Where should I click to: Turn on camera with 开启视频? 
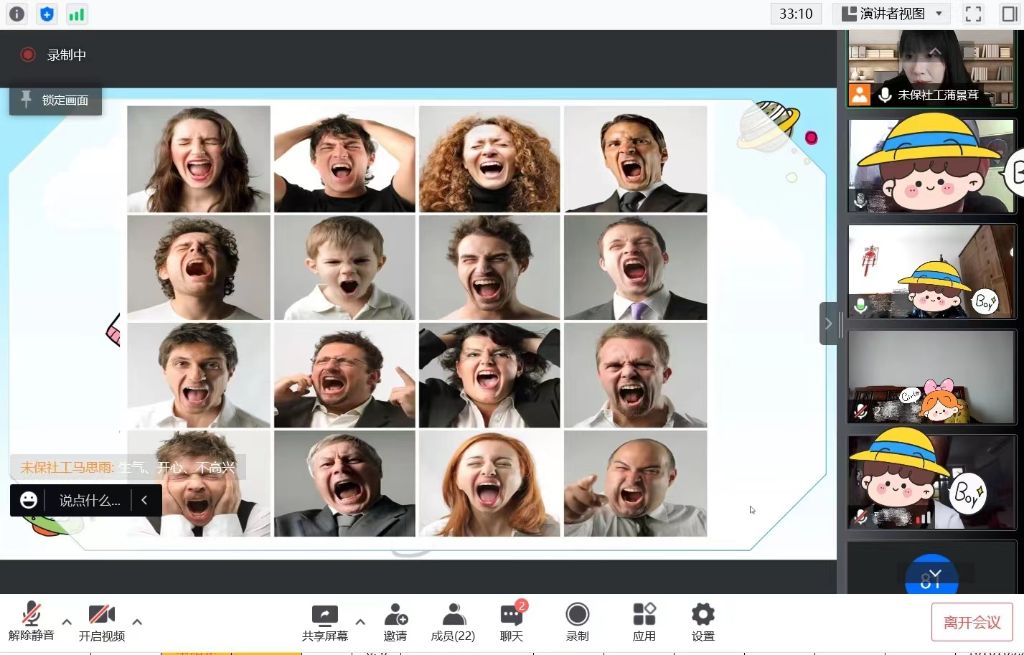coord(101,622)
